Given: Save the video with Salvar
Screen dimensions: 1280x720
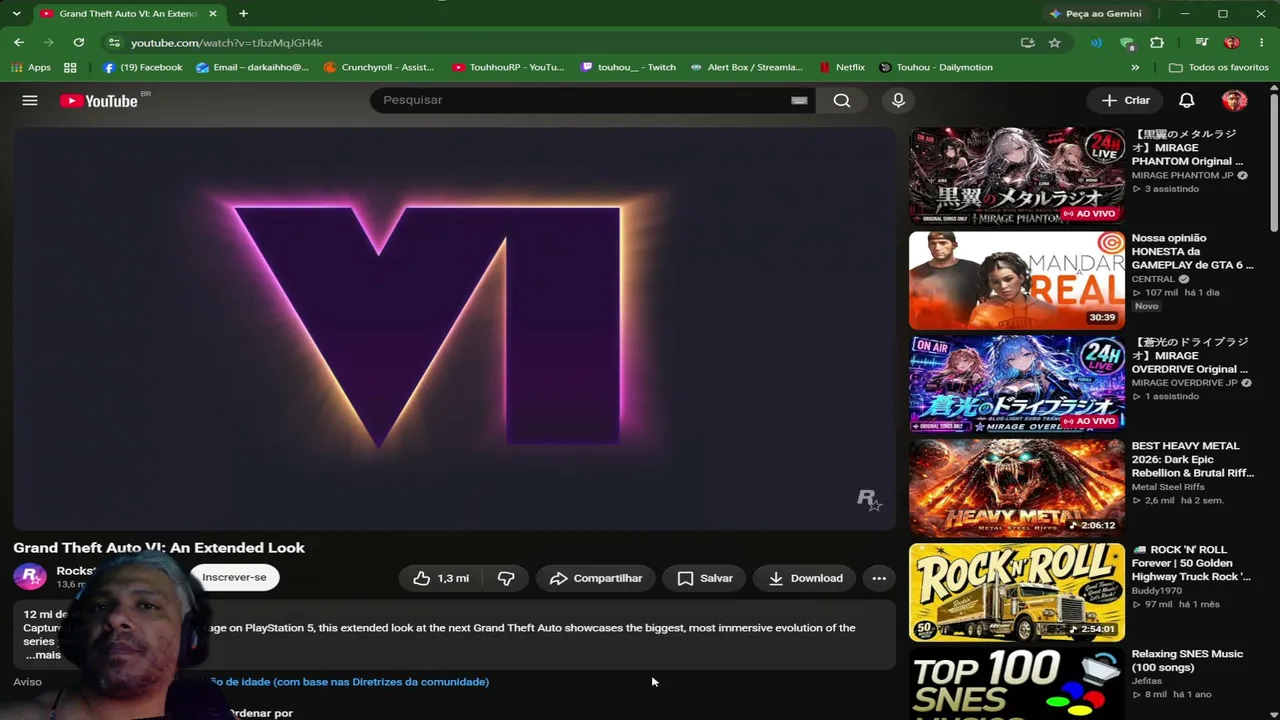Looking at the screenshot, I should point(705,578).
